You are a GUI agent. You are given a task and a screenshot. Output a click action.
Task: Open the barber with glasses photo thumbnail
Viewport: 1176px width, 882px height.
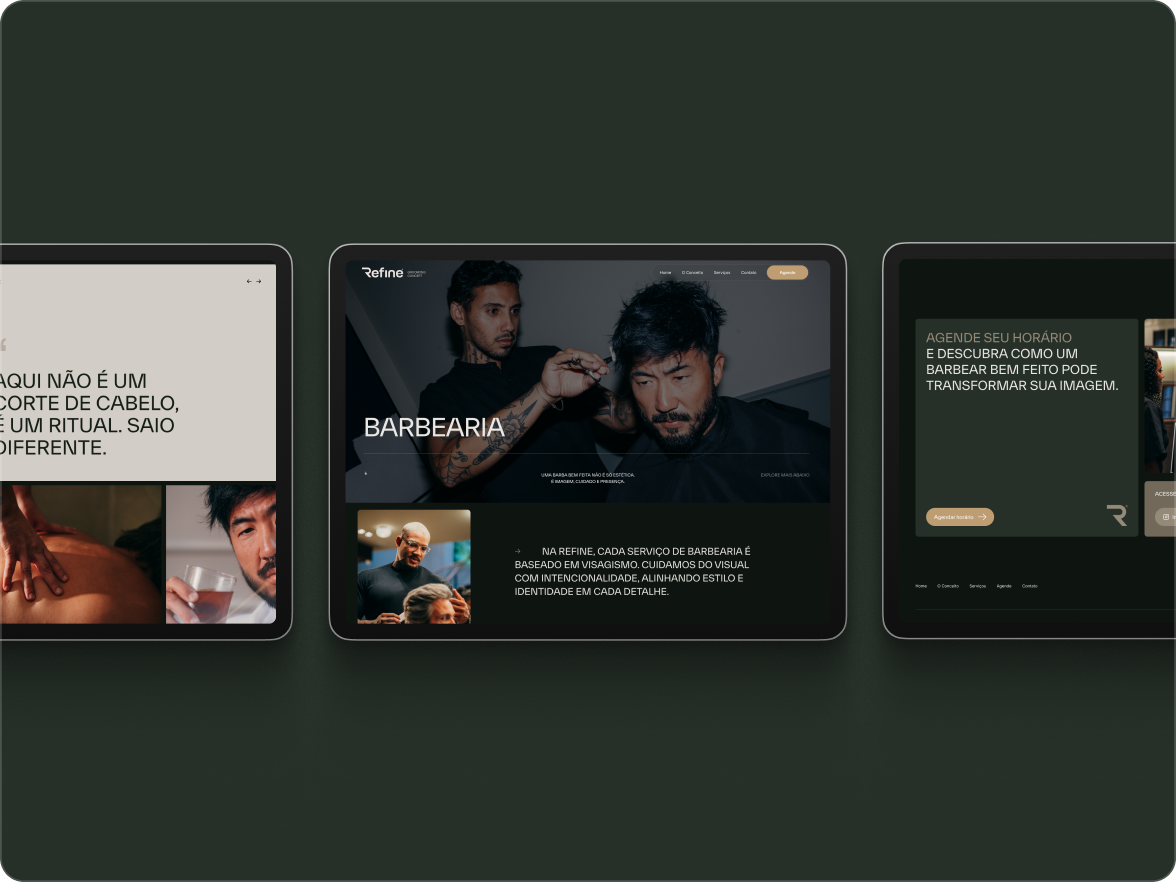click(414, 566)
